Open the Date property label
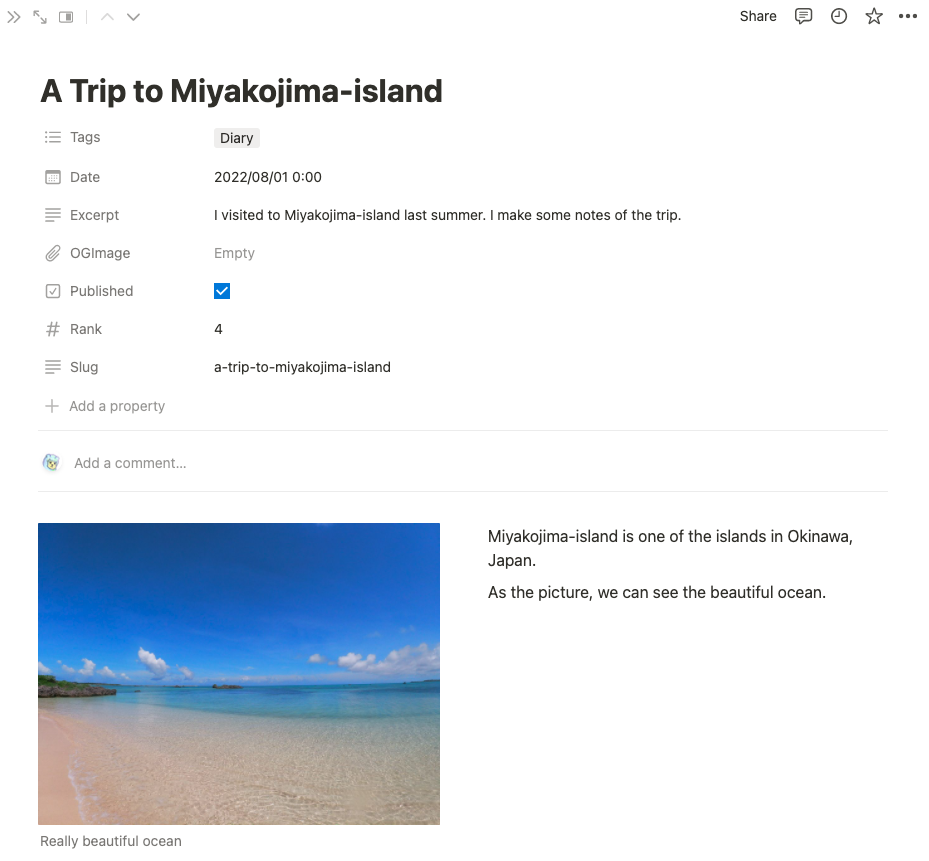929x861 pixels. click(85, 177)
